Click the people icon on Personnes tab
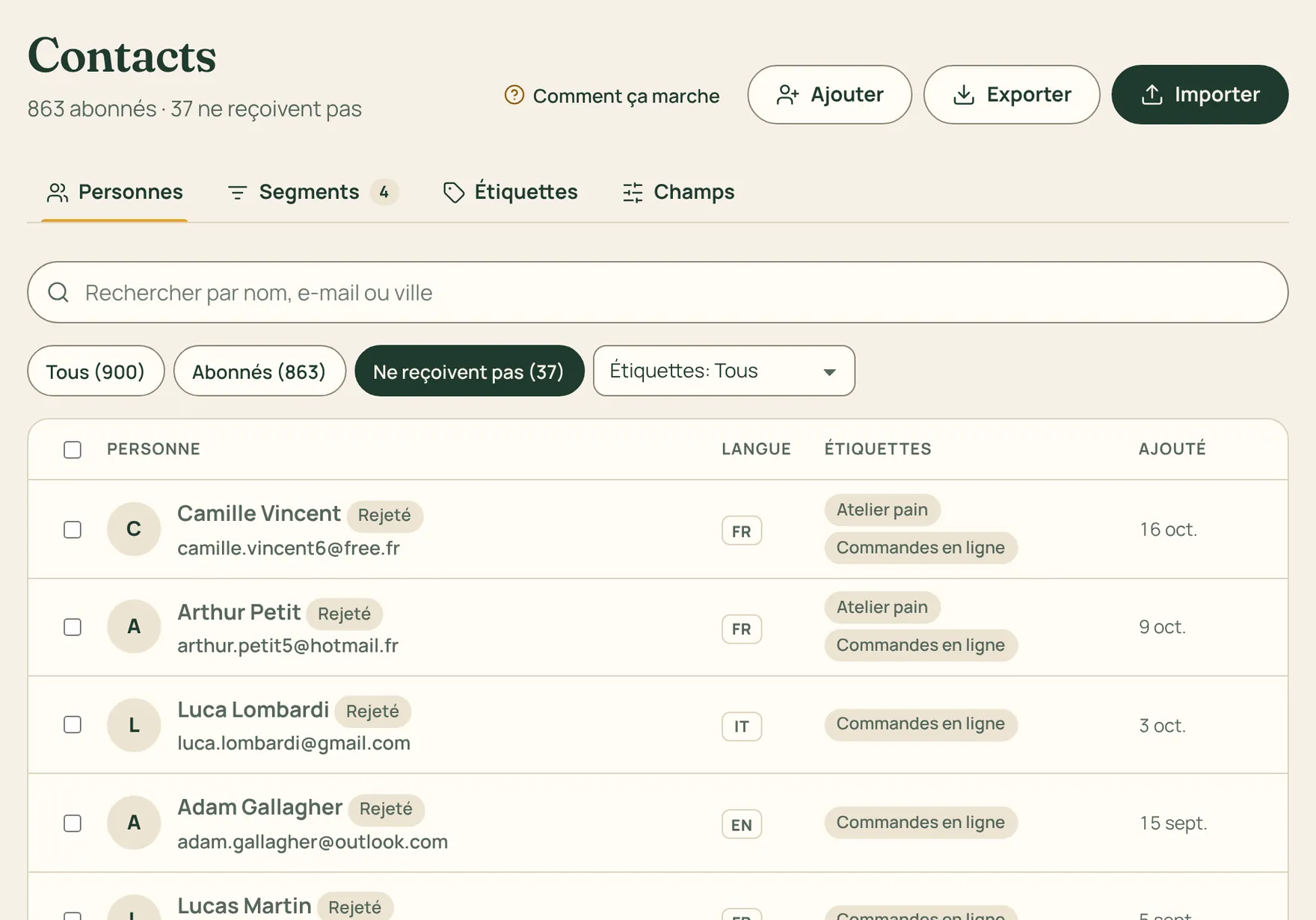Viewport: 1316px width, 920px height. click(58, 193)
